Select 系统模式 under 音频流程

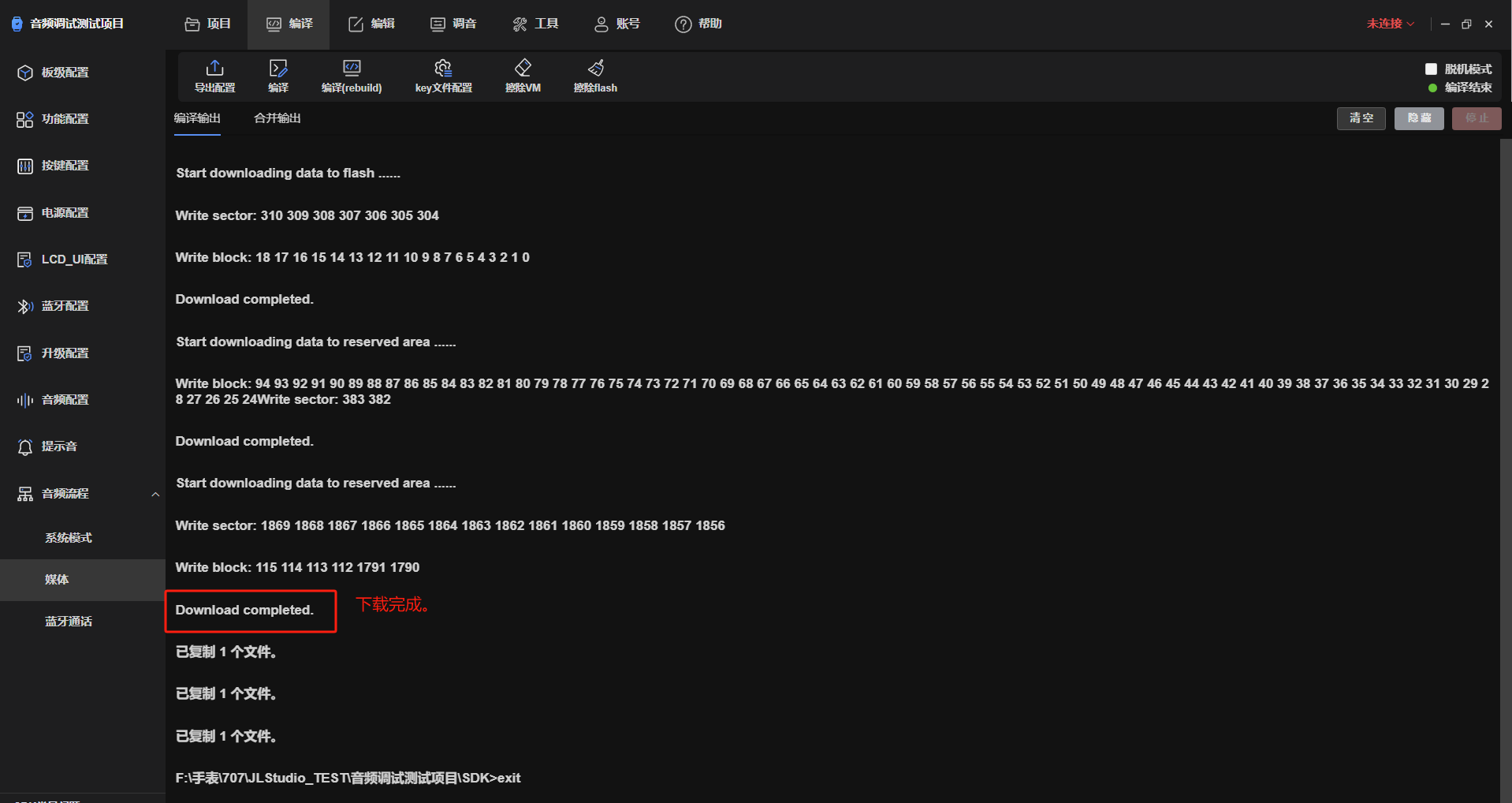click(83, 538)
